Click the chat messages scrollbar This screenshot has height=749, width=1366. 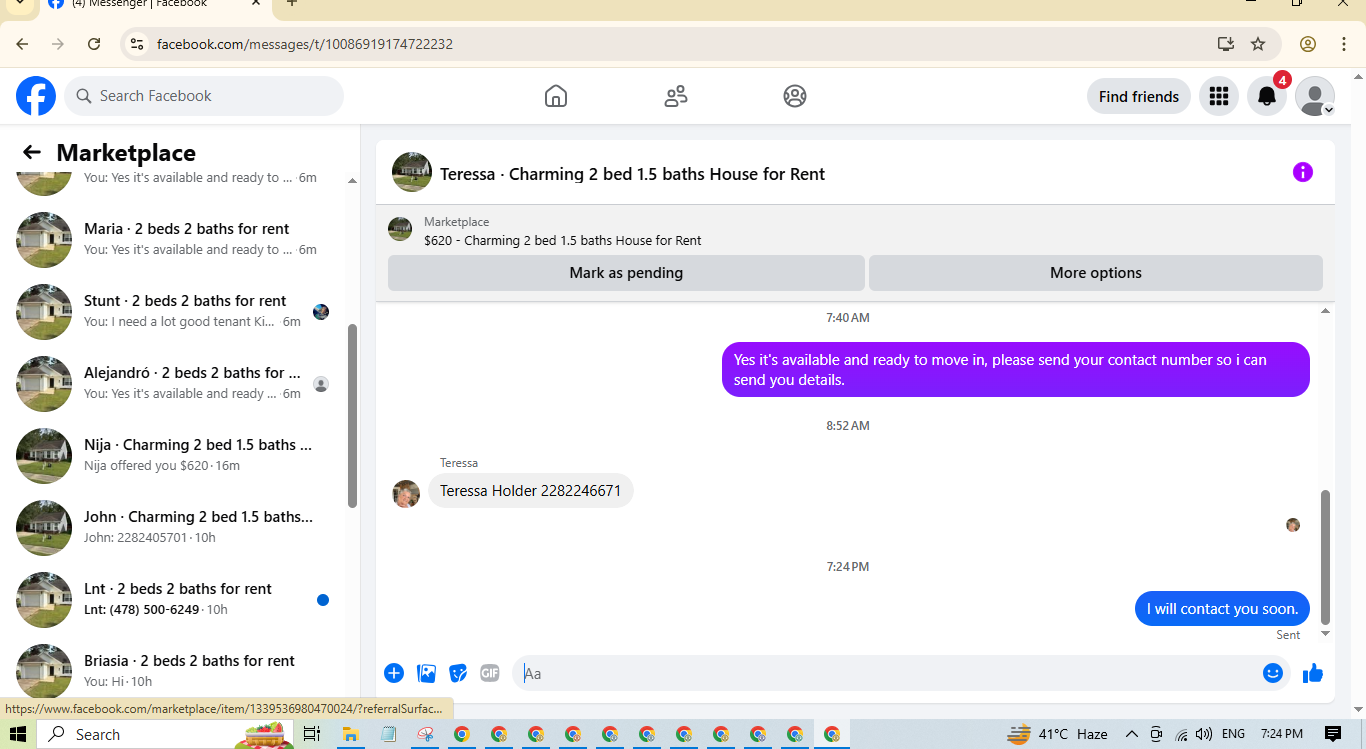coord(1326,556)
